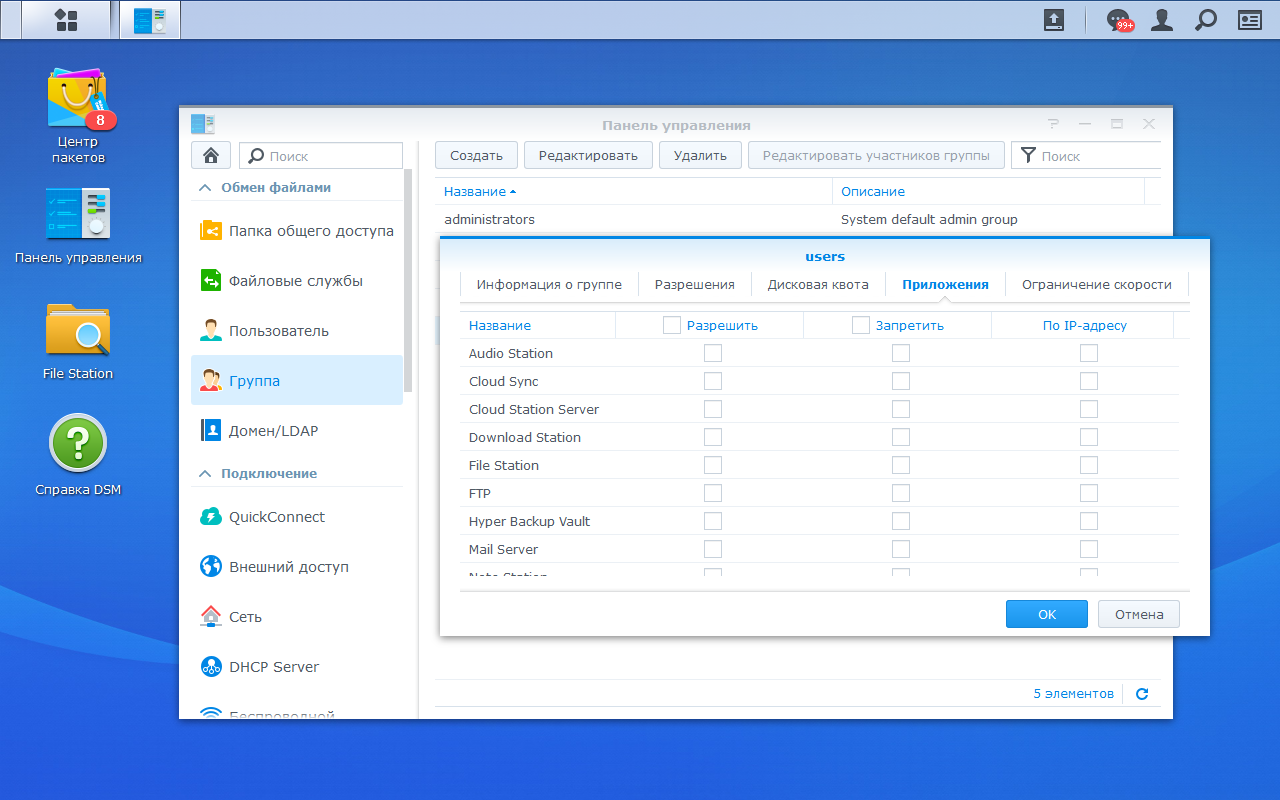1280x800 pixels.
Task: Check Запретить for Cloud Sync
Action: (x=901, y=381)
